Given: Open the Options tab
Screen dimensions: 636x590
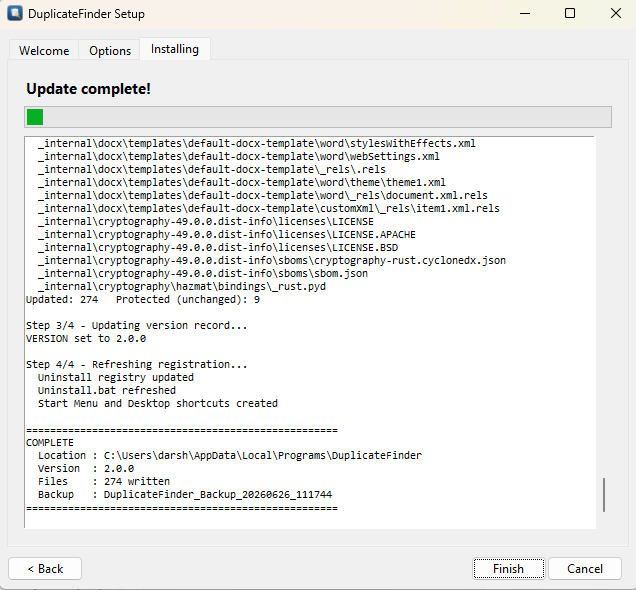Looking at the screenshot, I should coord(110,51).
